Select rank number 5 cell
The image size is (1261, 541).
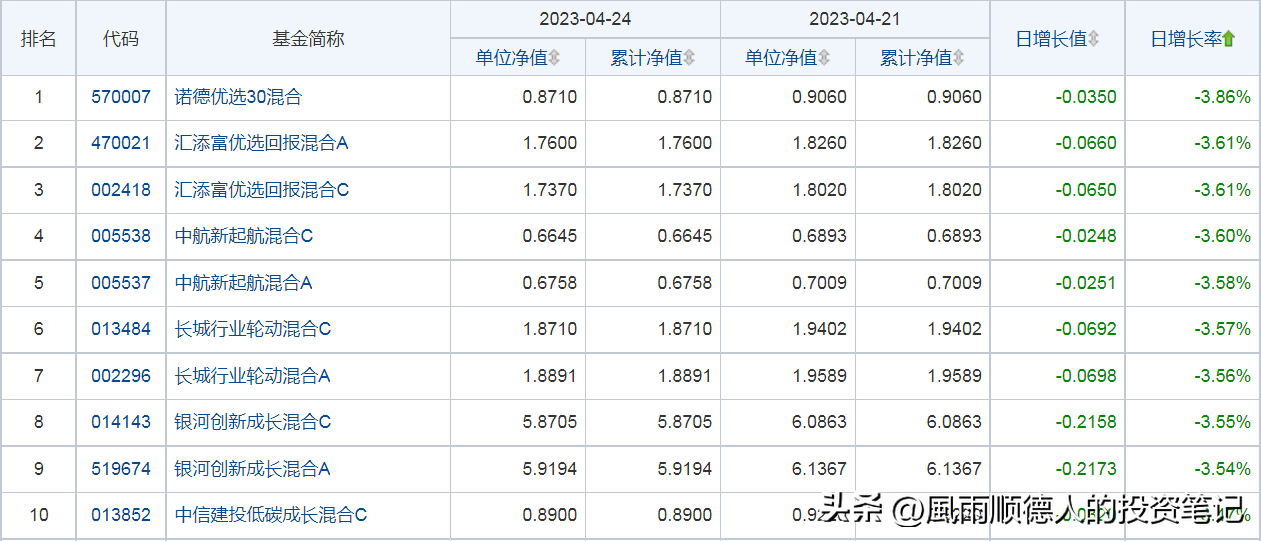[39, 283]
